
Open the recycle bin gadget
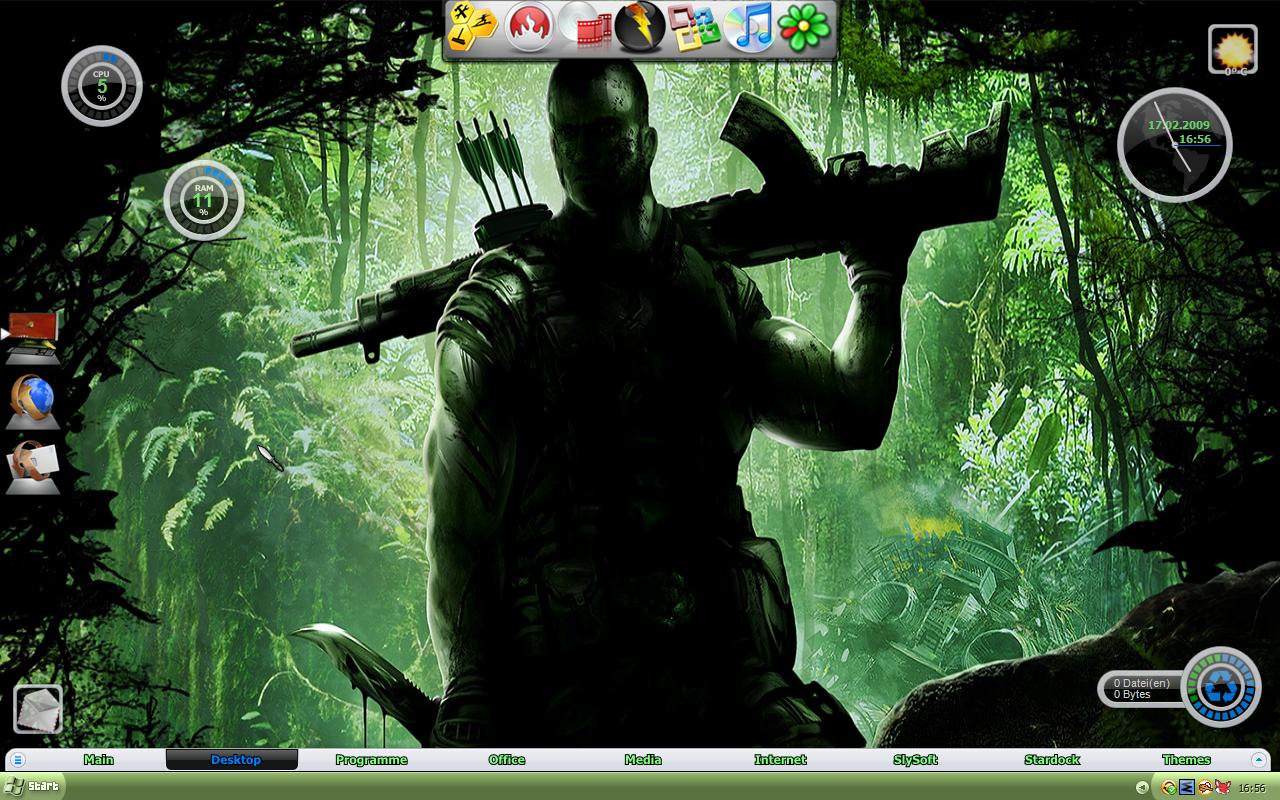1221,687
